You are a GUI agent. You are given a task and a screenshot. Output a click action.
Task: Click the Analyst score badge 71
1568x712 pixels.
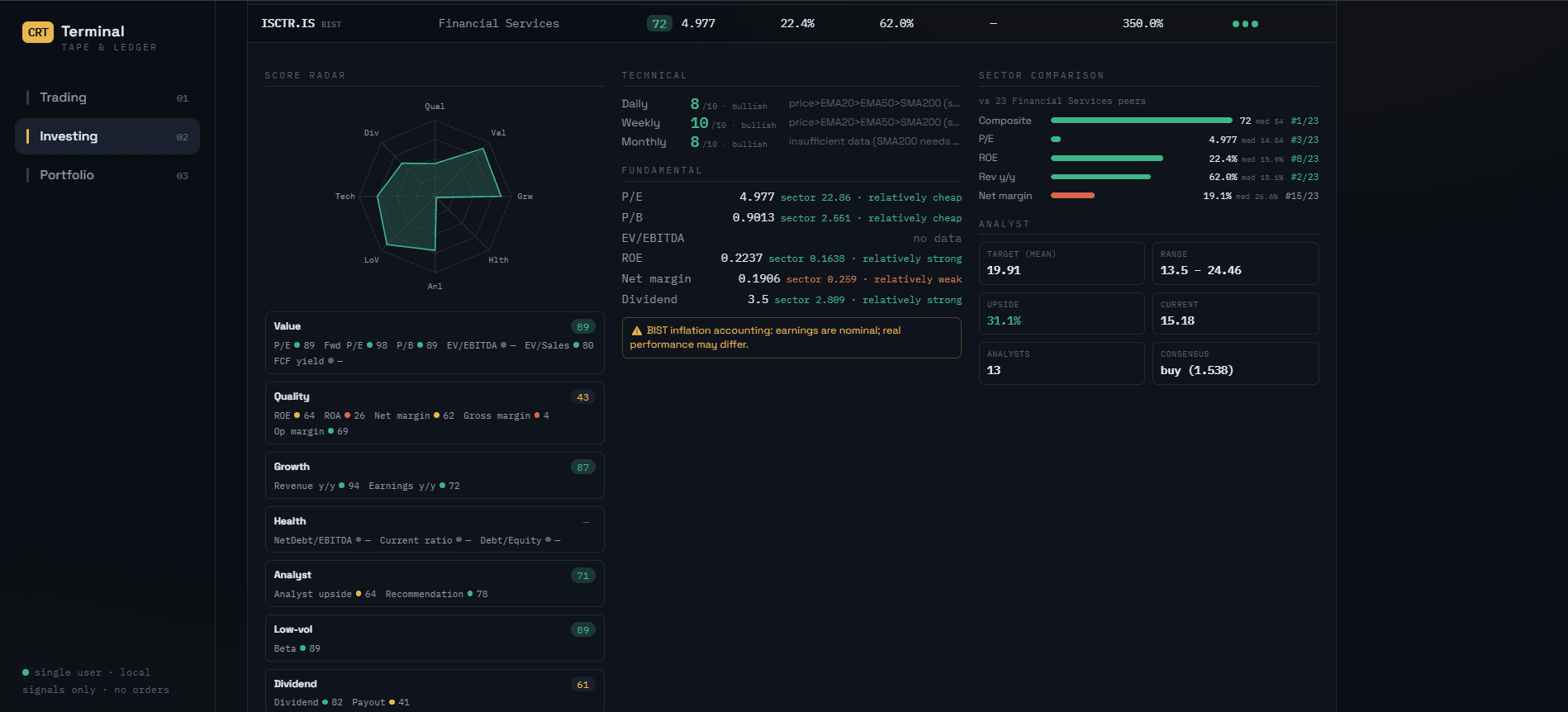point(583,576)
